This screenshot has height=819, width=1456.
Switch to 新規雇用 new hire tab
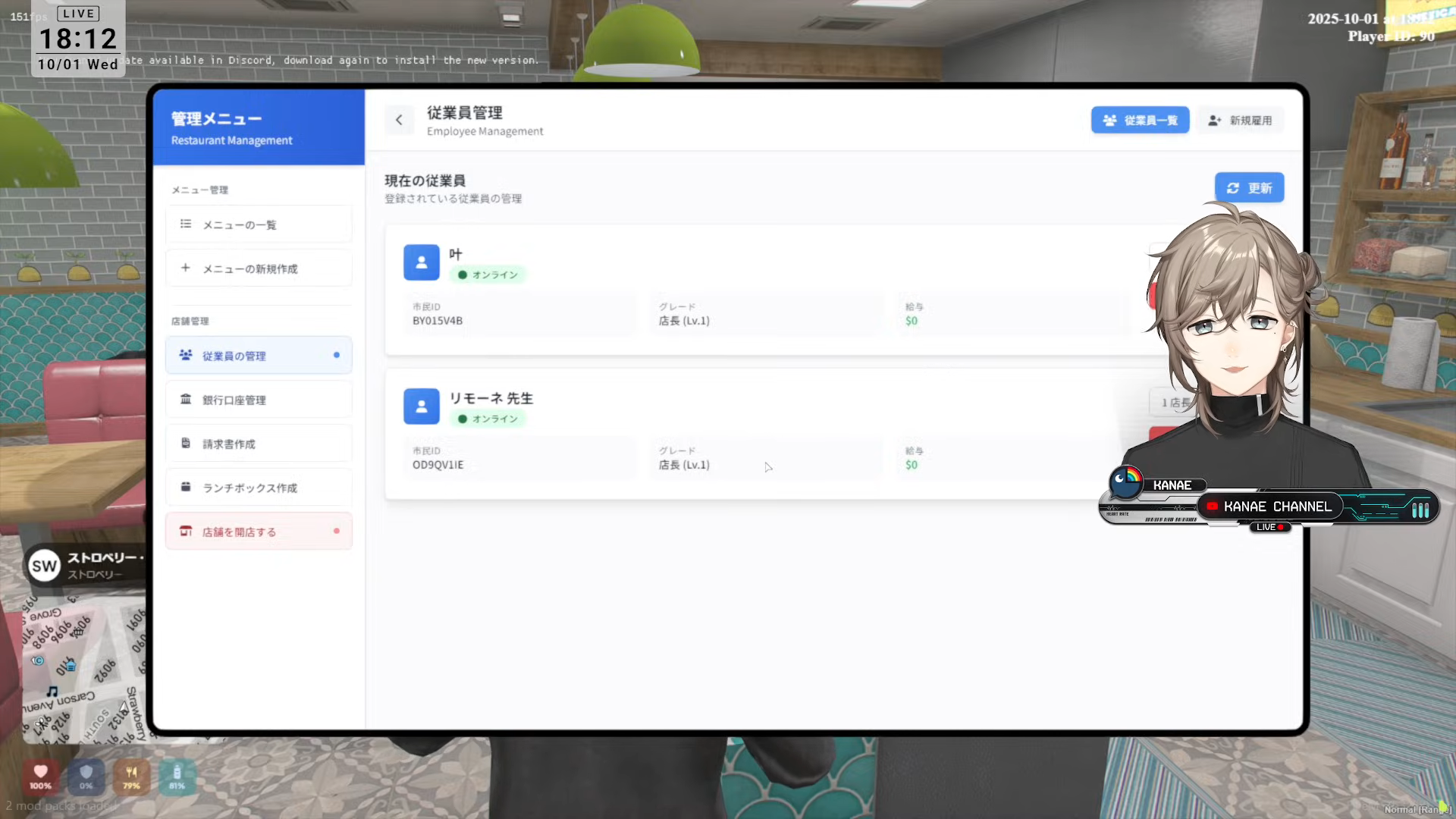click(x=1240, y=120)
